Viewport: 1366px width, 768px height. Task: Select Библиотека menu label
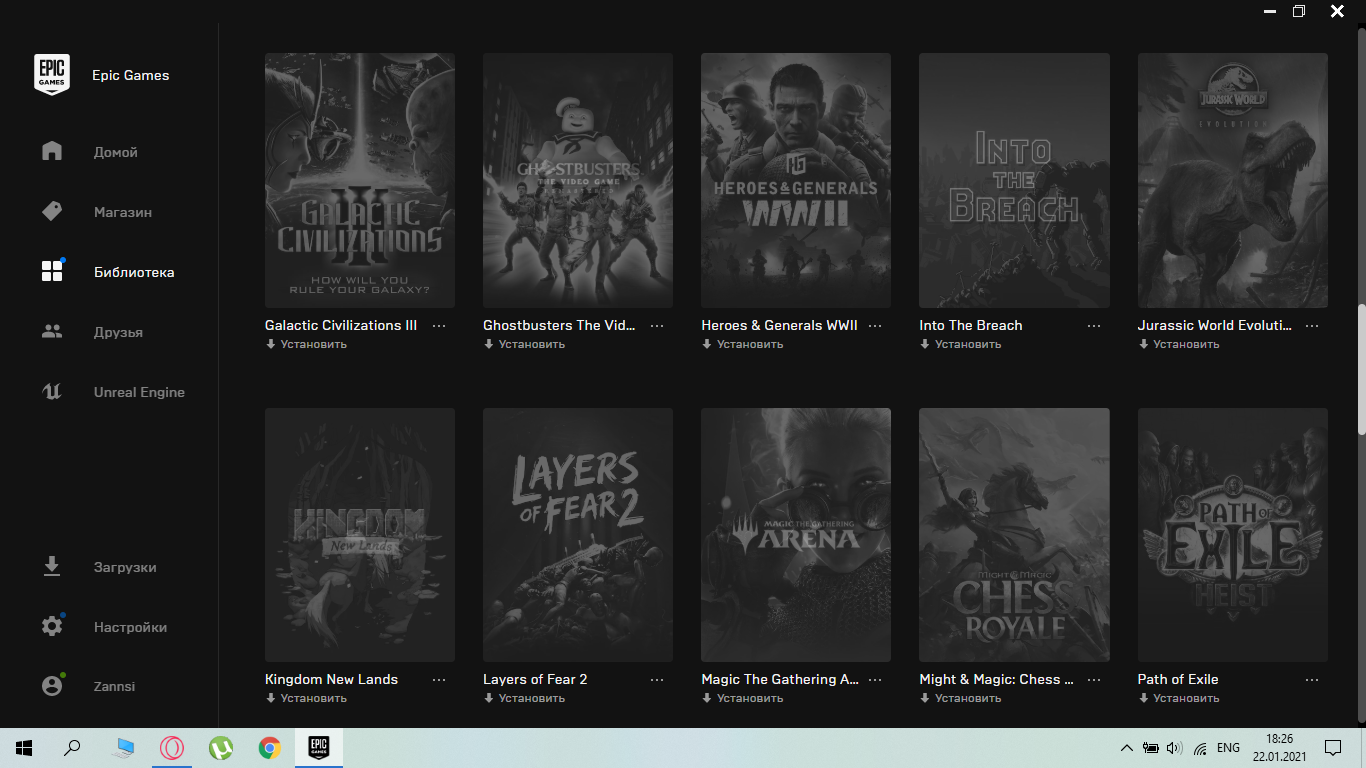[x=134, y=272]
